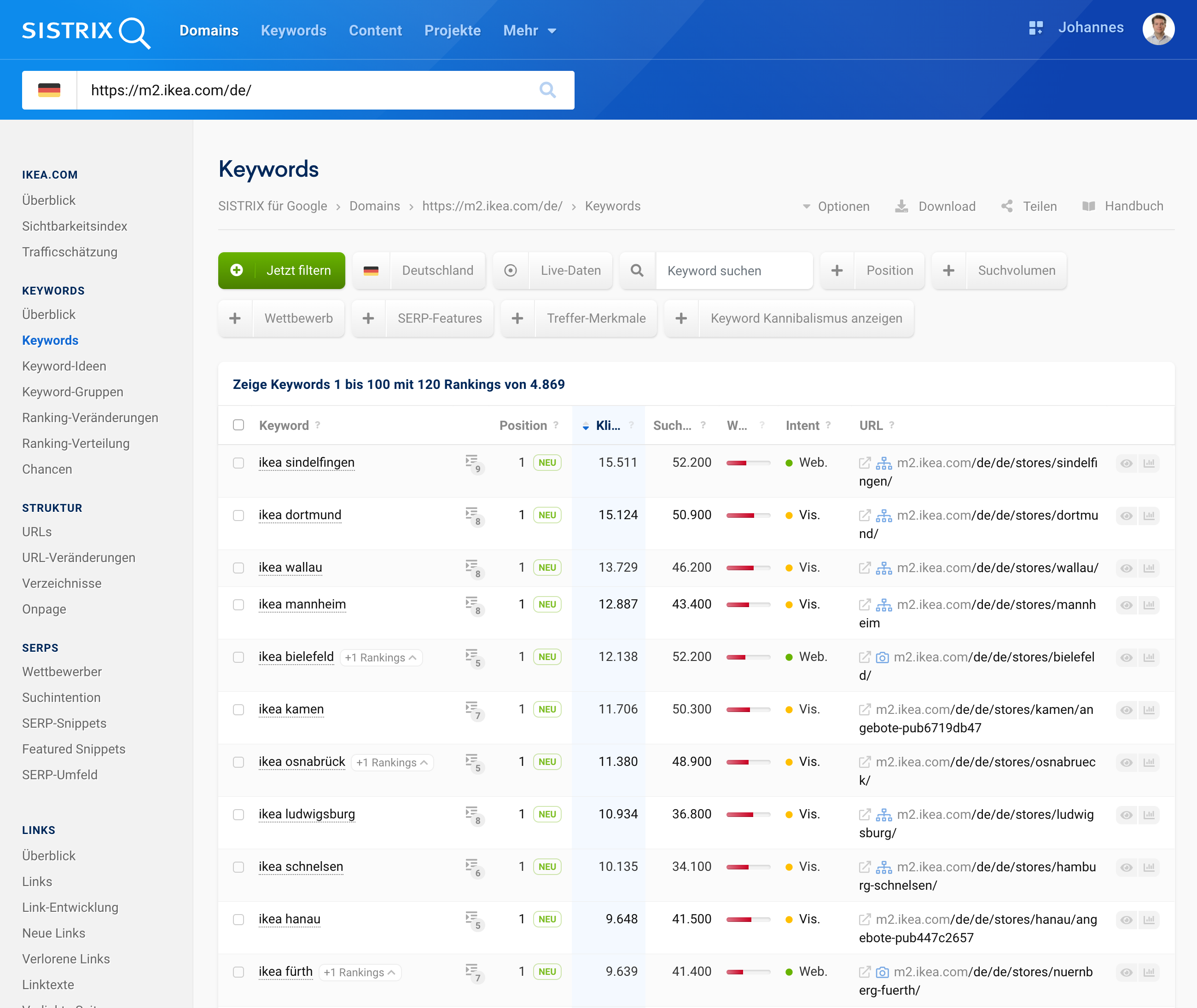Image resolution: width=1197 pixels, height=1008 pixels.
Task: Open the ikea ludwigsburg keyword link
Action: [x=307, y=814]
